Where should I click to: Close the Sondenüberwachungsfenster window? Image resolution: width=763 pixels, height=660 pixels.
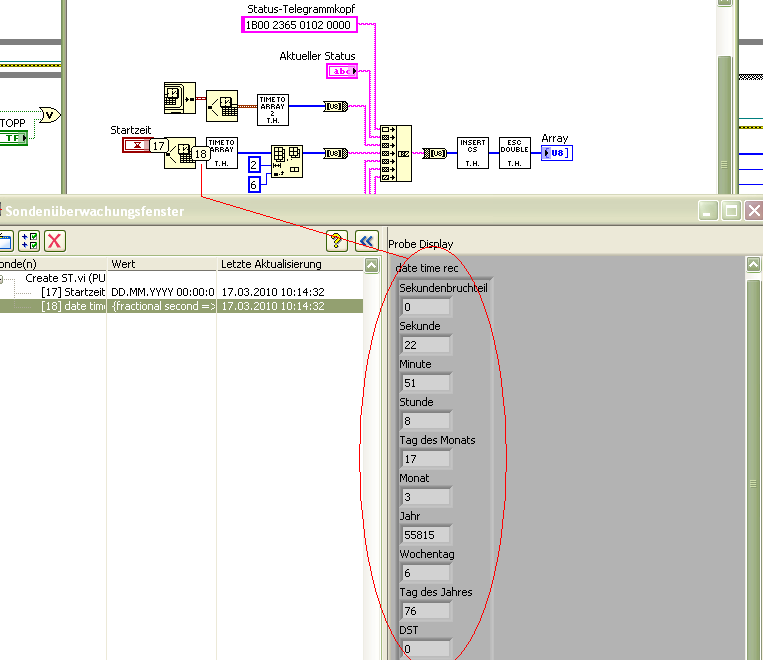(754, 211)
